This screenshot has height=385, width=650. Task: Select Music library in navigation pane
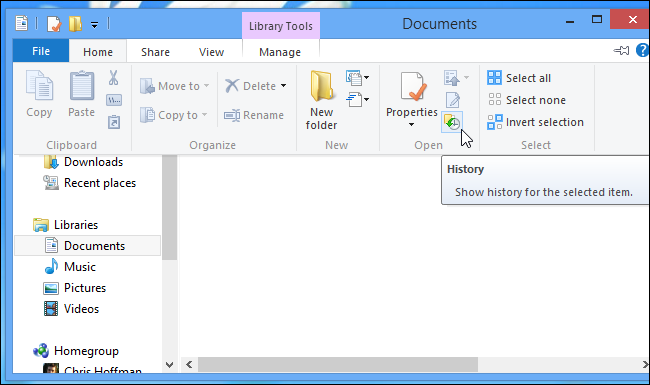tap(70, 266)
